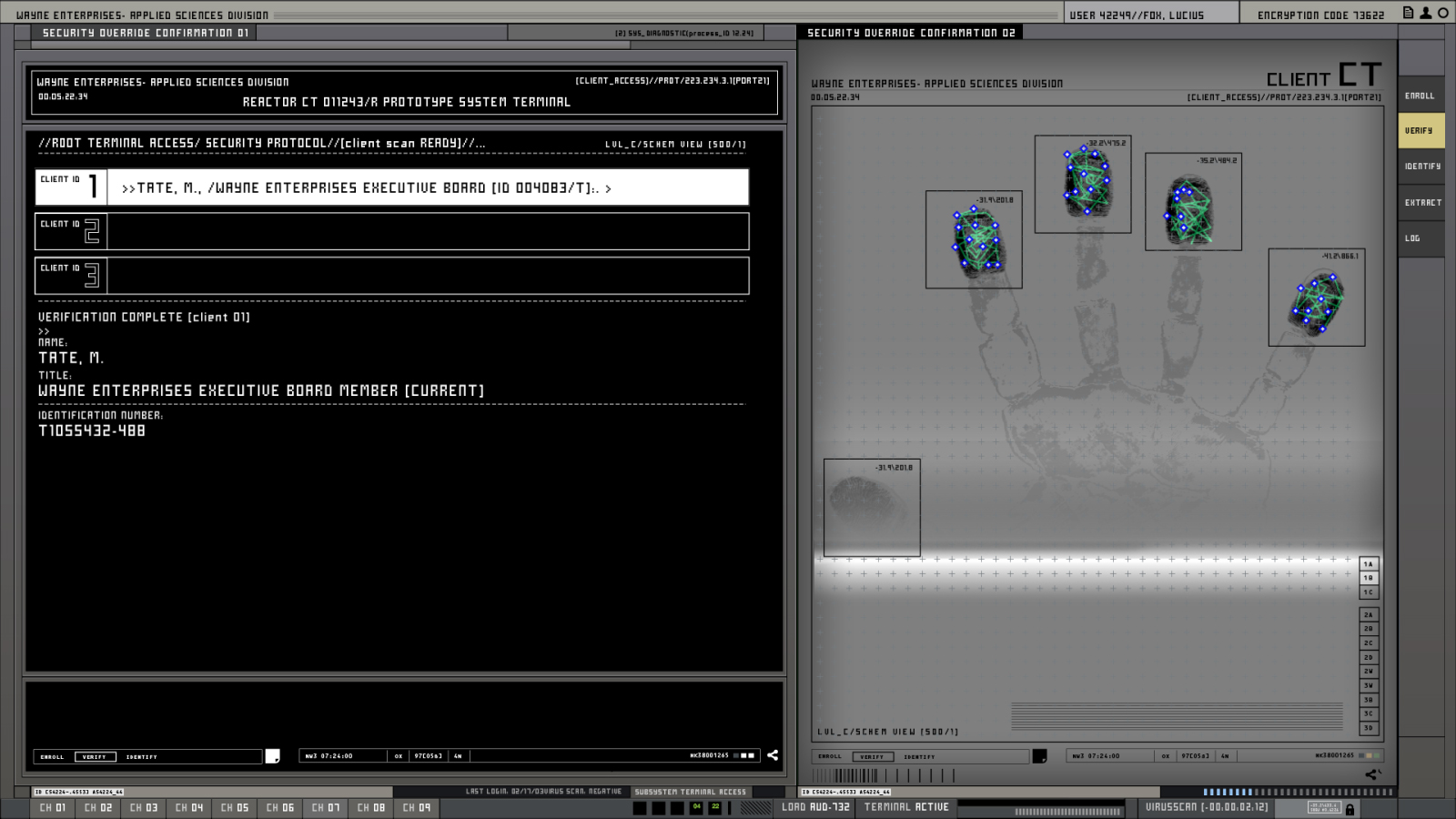Click Verify in the right panel's bottom bar
Viewport: 1456px width, 819px height.
click(872, 757)
